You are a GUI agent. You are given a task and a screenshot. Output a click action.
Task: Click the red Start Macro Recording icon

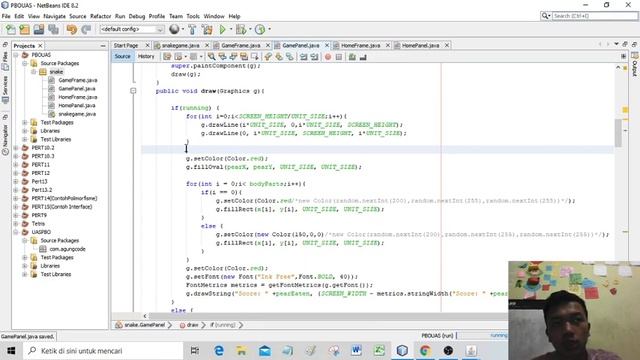point(328,57)
